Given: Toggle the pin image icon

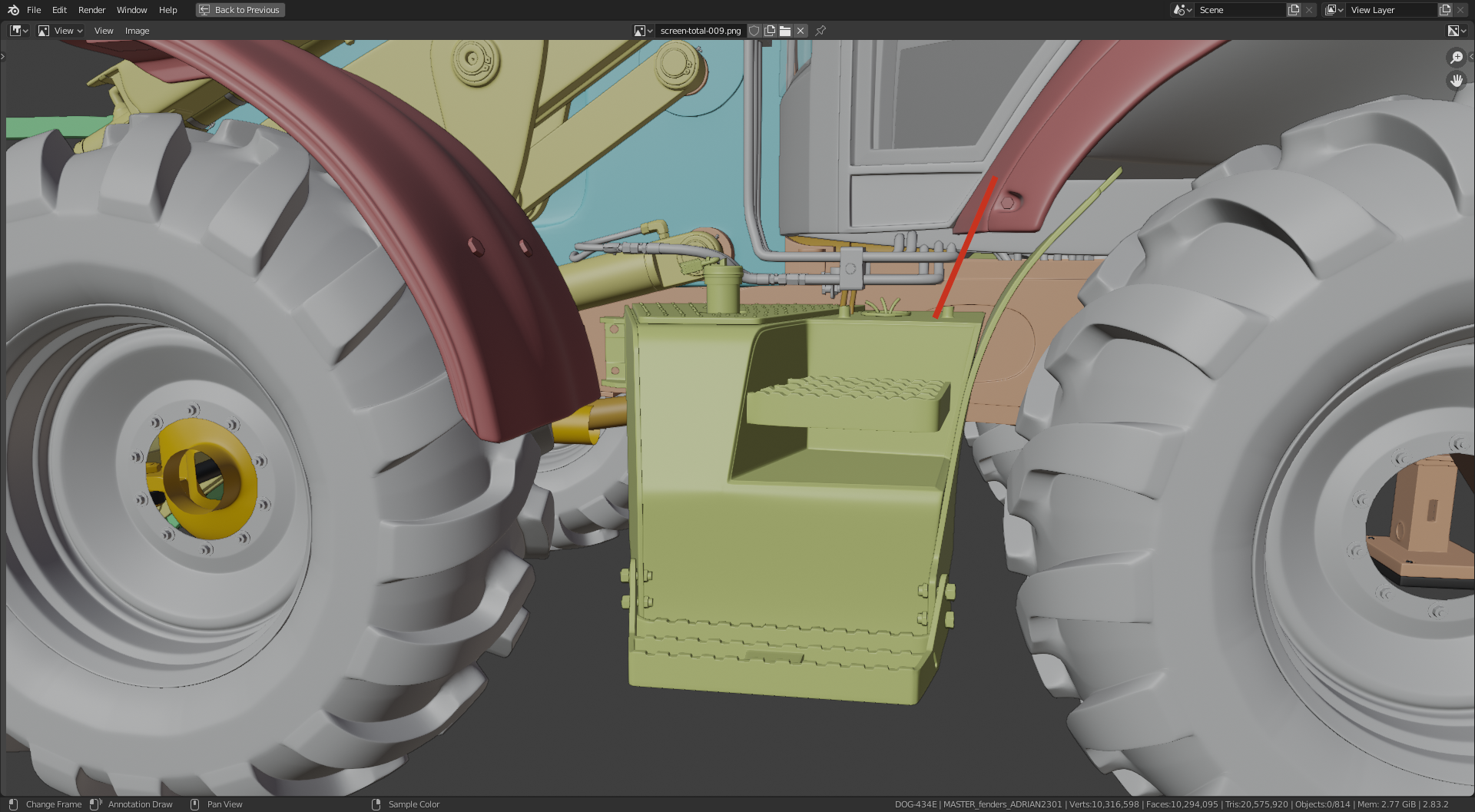Looking at the screenshot, I should coord(820,31).
